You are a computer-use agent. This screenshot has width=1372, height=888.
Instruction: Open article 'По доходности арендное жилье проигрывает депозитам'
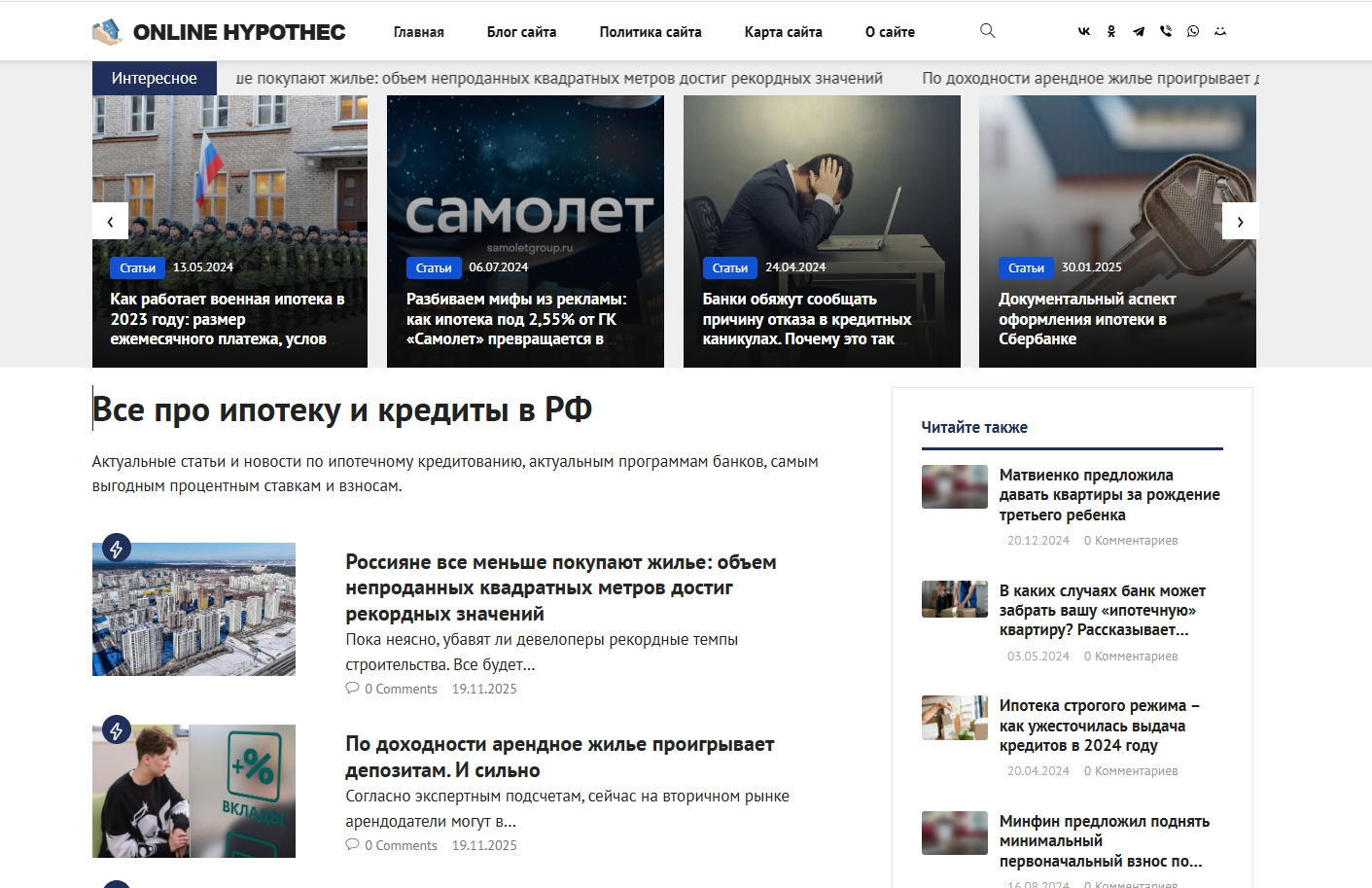[560, 757]
